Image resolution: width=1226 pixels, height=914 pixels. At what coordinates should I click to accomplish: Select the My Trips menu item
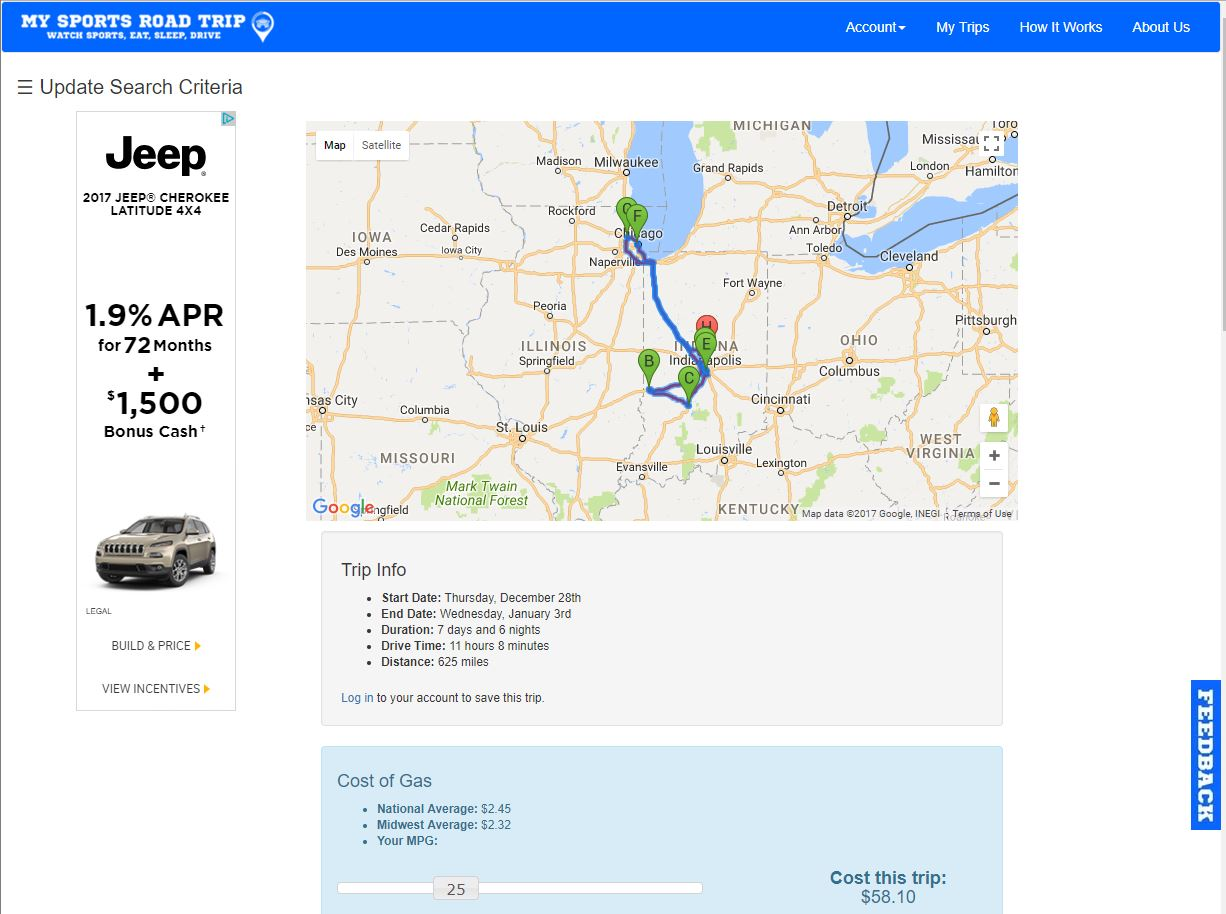pos(961,27)
